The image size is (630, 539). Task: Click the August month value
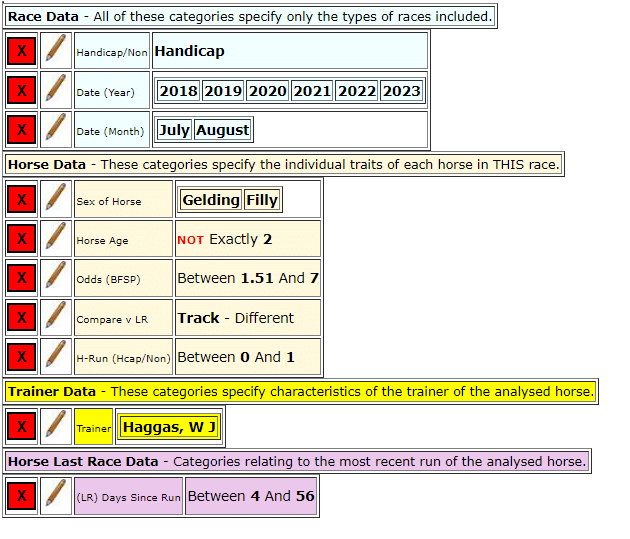[x=223, y=130]
